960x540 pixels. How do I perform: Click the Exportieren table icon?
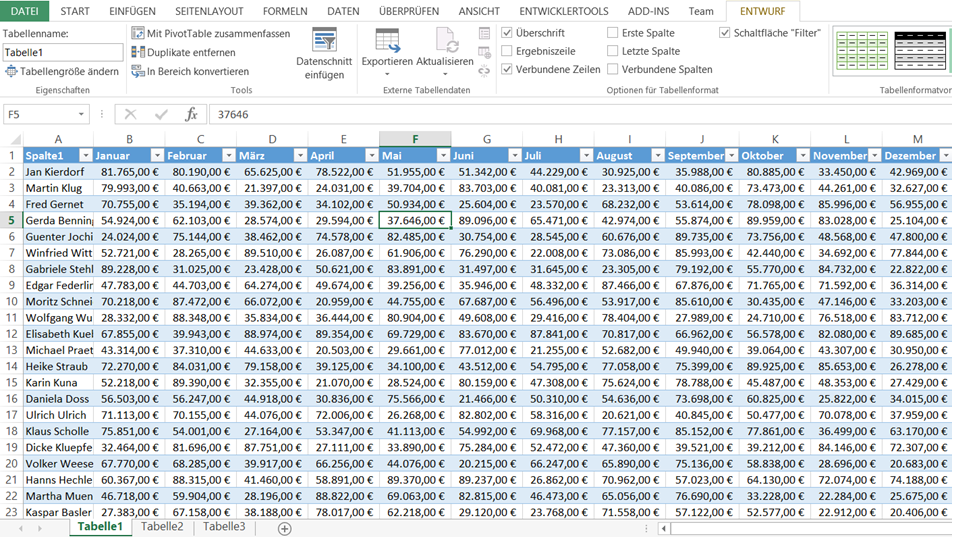(x=387, y=42)
